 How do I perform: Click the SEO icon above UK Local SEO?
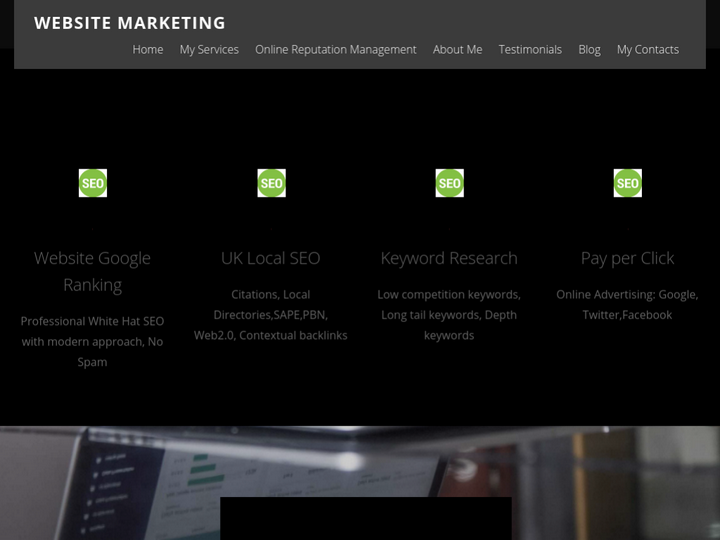click(x=271, y=183)
